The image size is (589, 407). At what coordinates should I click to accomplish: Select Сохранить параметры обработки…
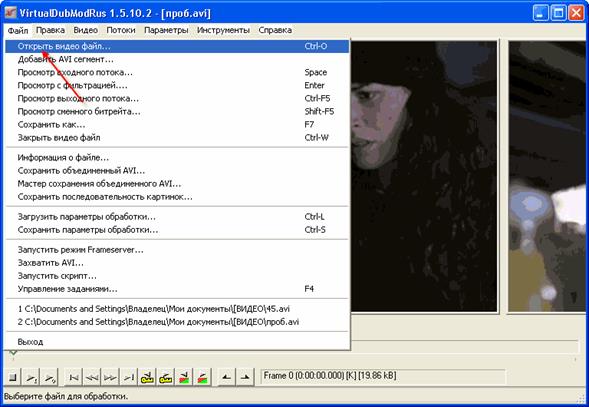177,230
